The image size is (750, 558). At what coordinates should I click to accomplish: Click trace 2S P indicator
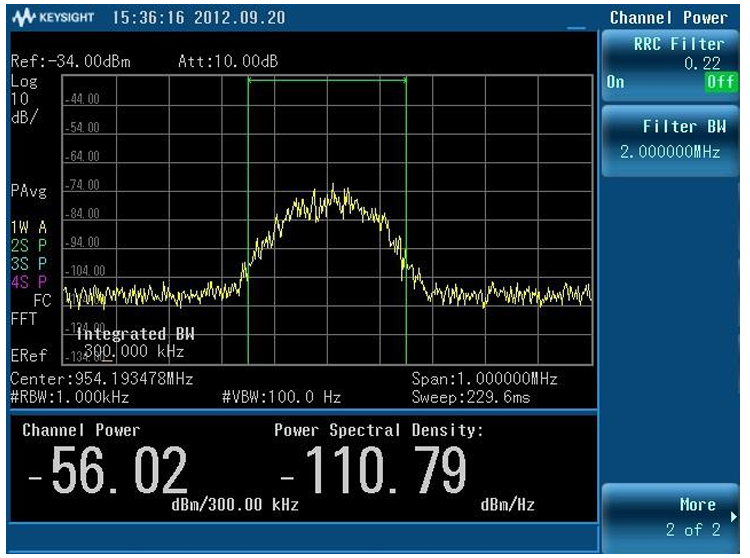pos(29,245)
